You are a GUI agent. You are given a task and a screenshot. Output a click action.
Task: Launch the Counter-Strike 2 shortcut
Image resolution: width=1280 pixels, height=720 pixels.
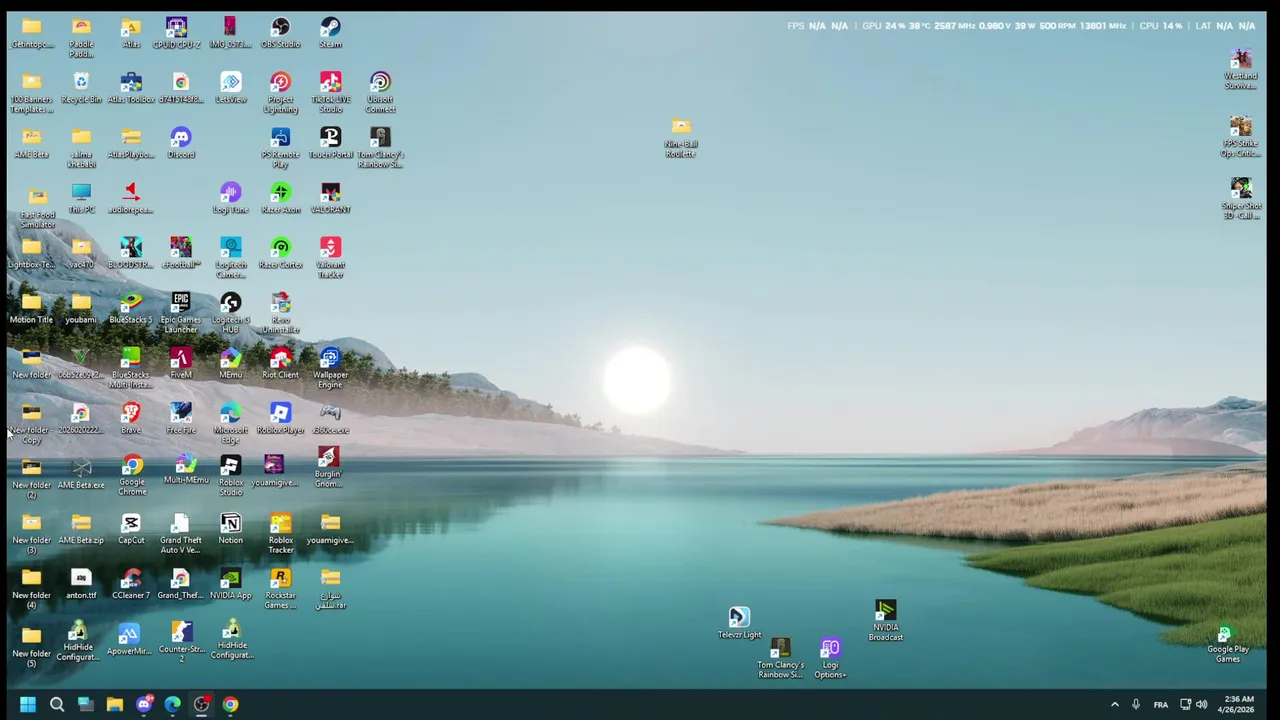click(x=181, y=641)
